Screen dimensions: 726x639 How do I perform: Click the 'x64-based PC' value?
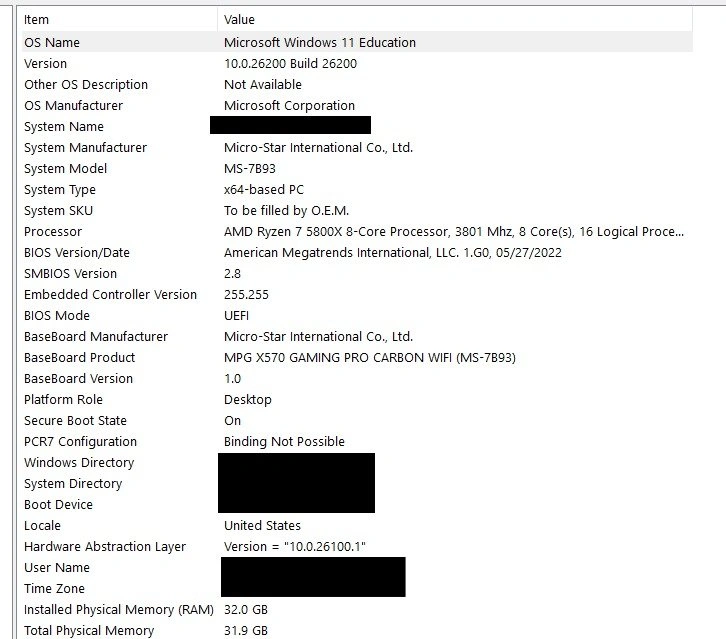click(264, 190)
